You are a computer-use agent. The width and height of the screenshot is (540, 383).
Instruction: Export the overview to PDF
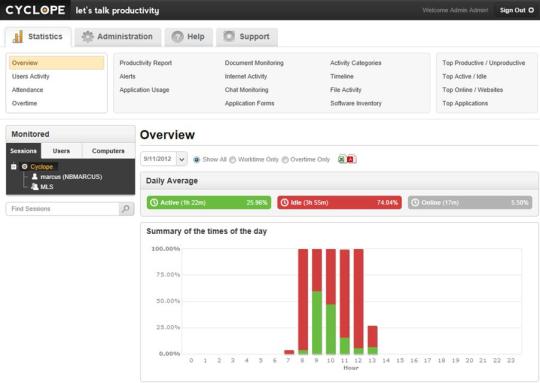[x=351, y=159]
